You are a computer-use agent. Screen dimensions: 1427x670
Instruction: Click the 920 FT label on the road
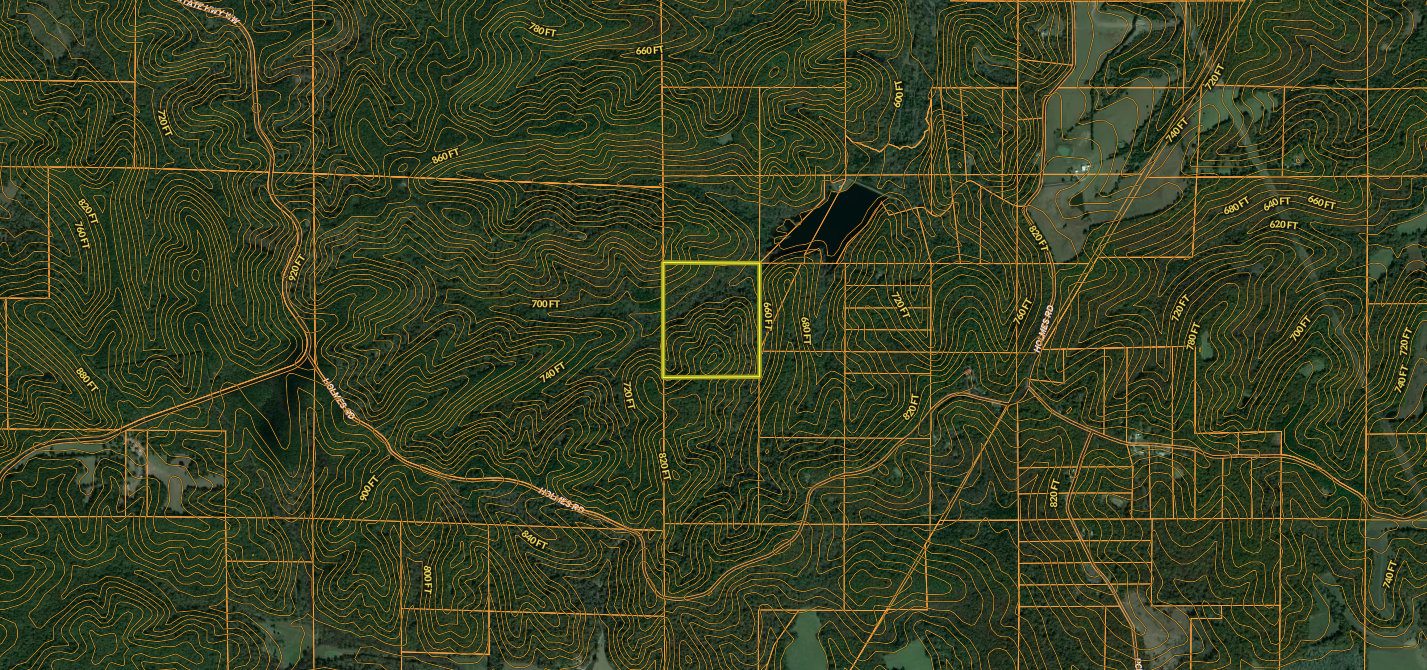pos(297,268)
